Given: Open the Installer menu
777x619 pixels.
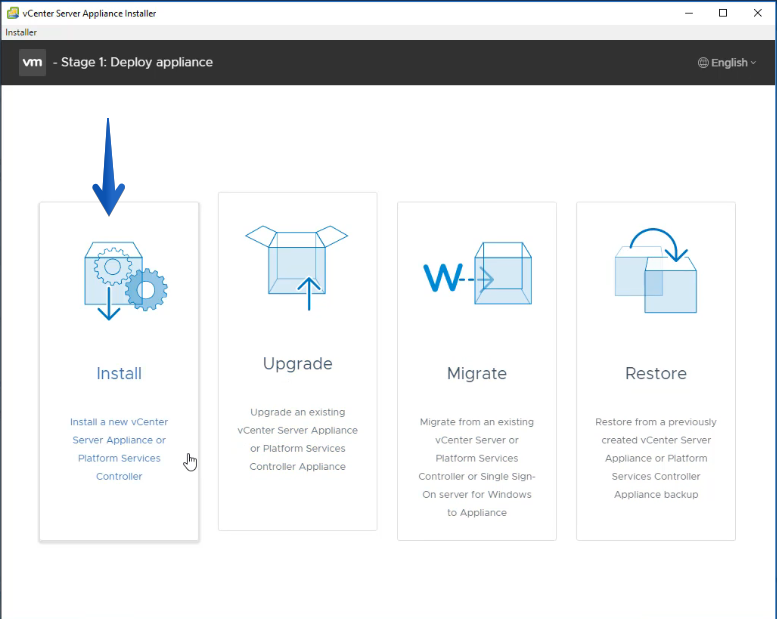Looking at the screenshot, I should 21,32.
